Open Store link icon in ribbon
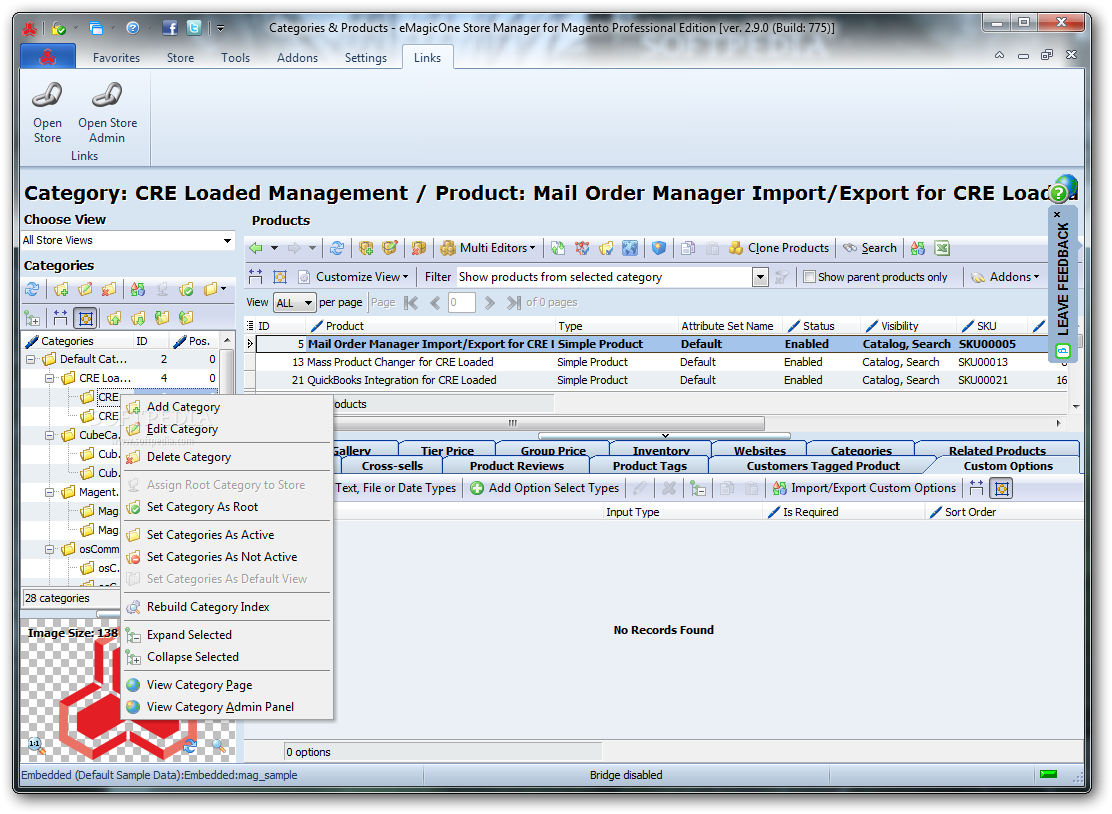1112x814 pixels. pos(48,94)
